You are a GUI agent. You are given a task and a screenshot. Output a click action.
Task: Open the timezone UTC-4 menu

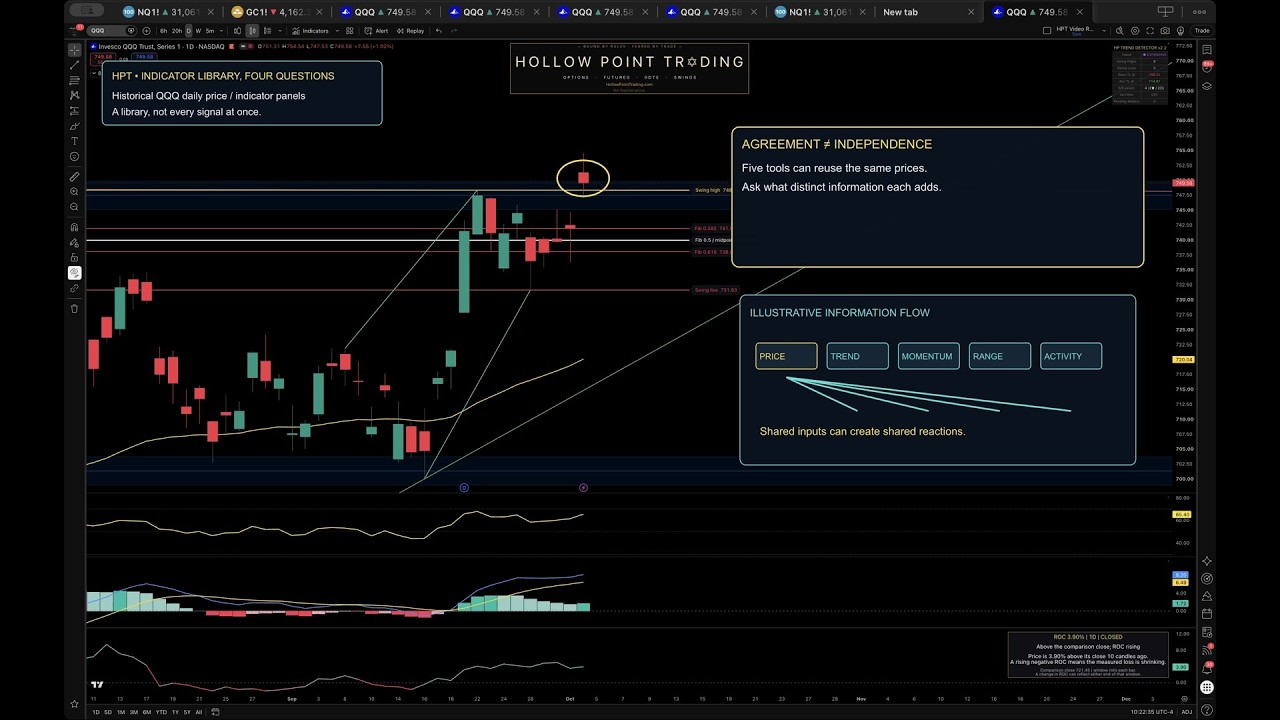(x=1152, y=712)
